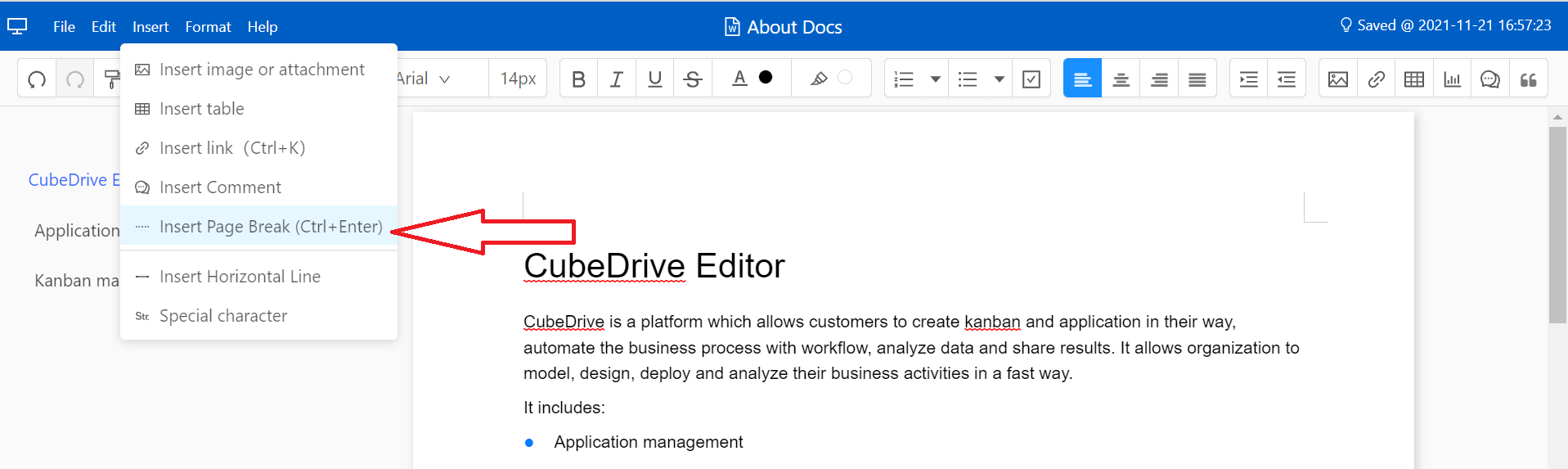Click the comment bubble toolbar icon
This screenshot has width=1568, height=469.
1490,79
